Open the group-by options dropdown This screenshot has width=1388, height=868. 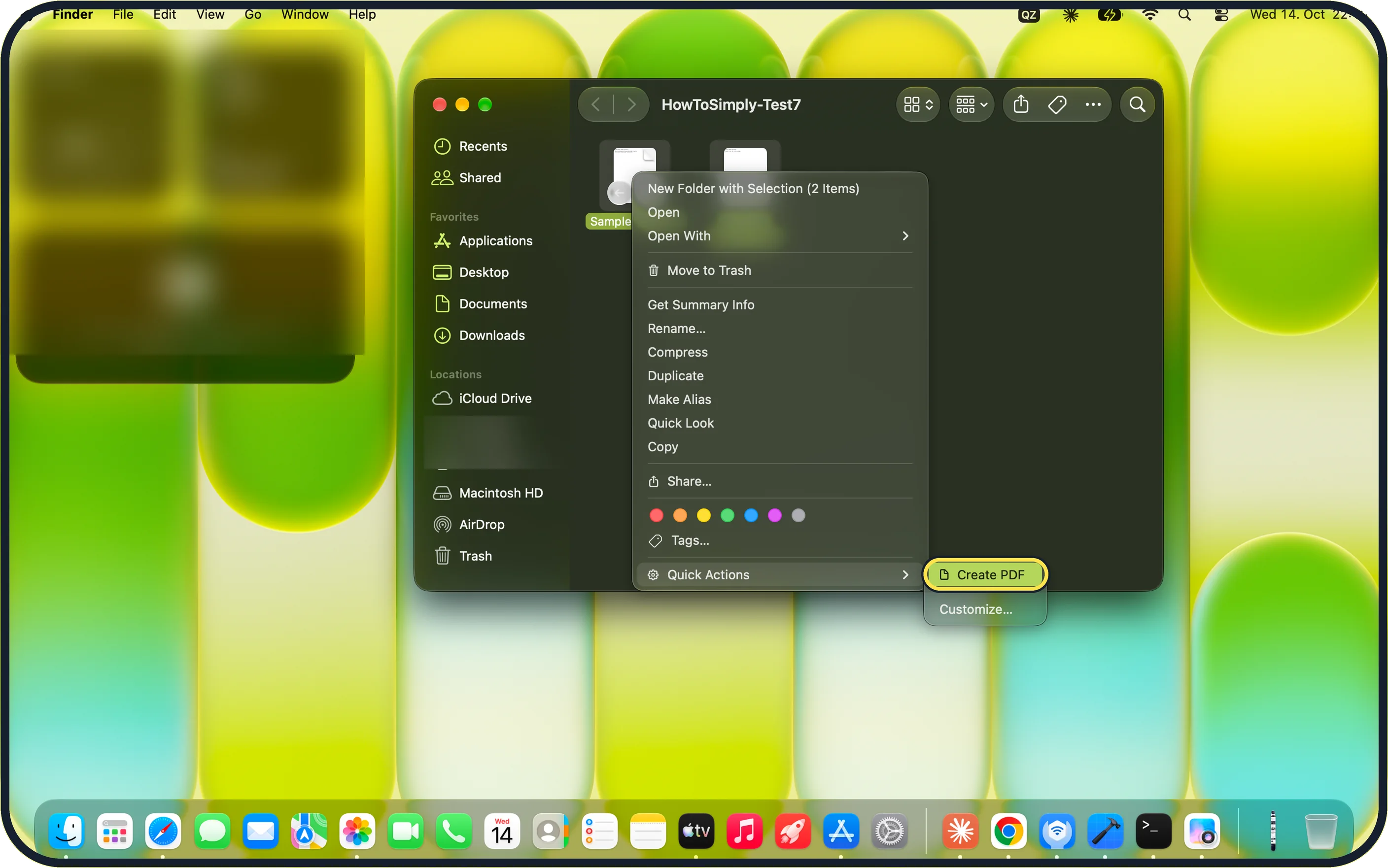point(971,104)
